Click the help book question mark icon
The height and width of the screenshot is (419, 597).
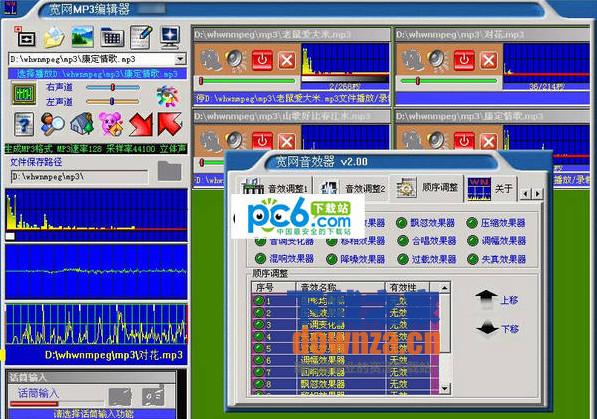coord(24,124)
